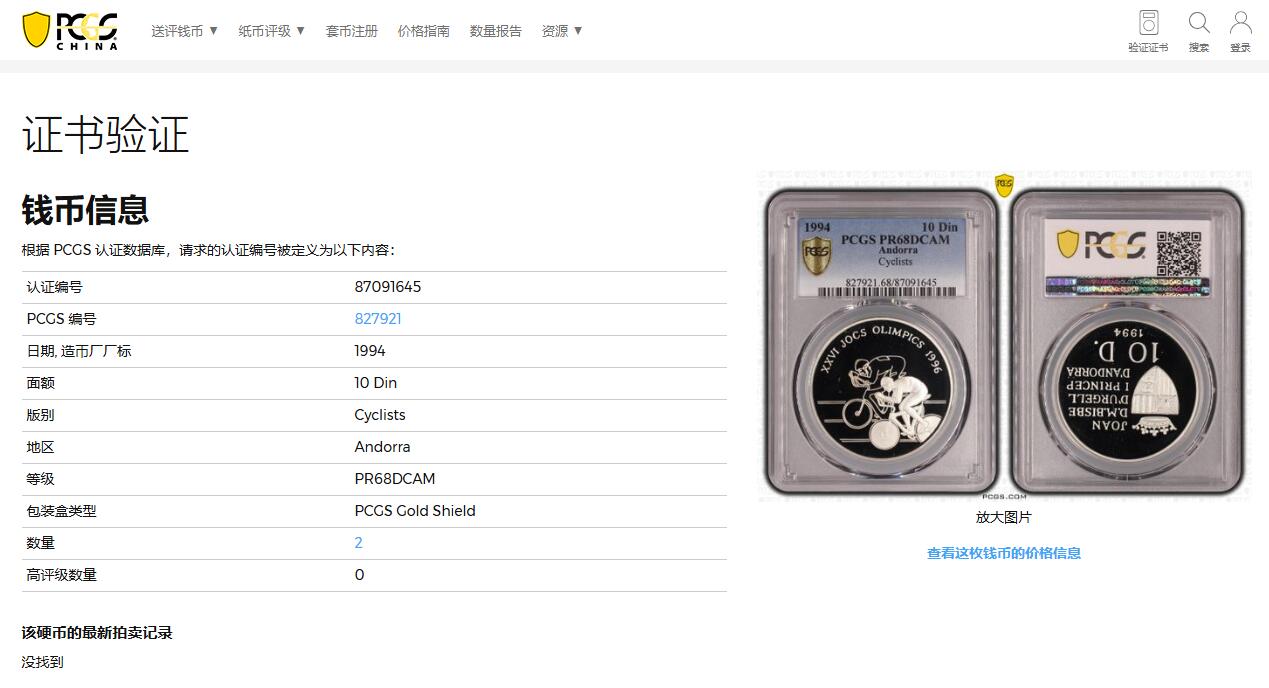
Task: Open the 搜索 search icon
Action: point(1199,31)
